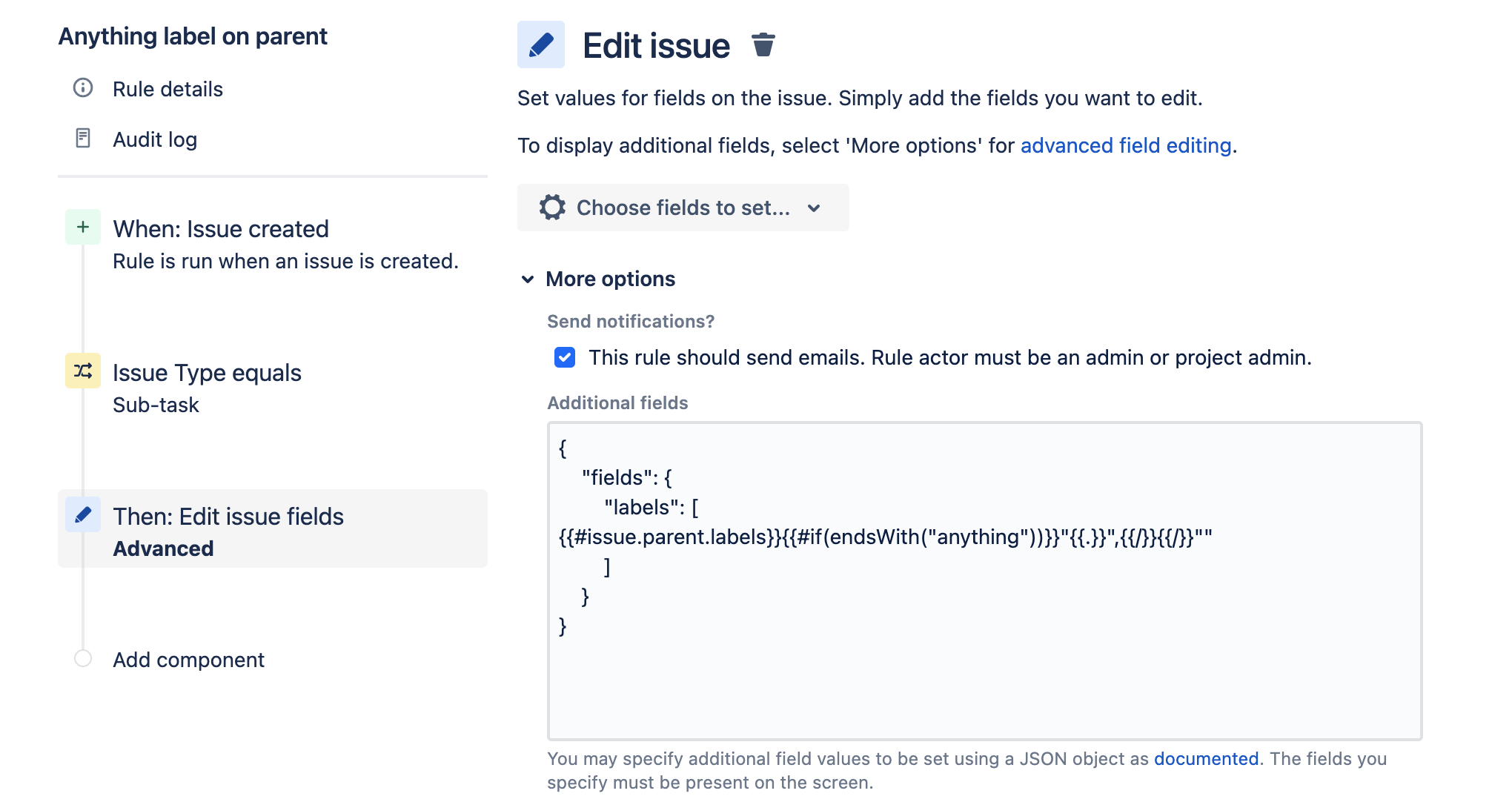Open the Audit log

[x=155, y=139]
